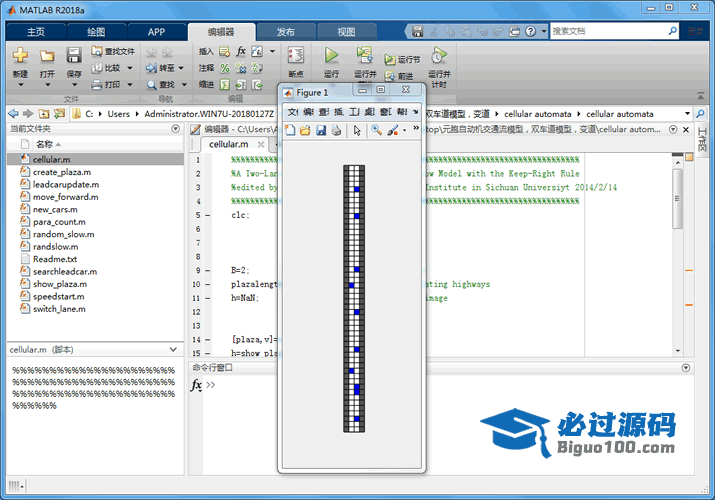Click the print icon in Figure 1 toolbar

[x=337, y=130]
